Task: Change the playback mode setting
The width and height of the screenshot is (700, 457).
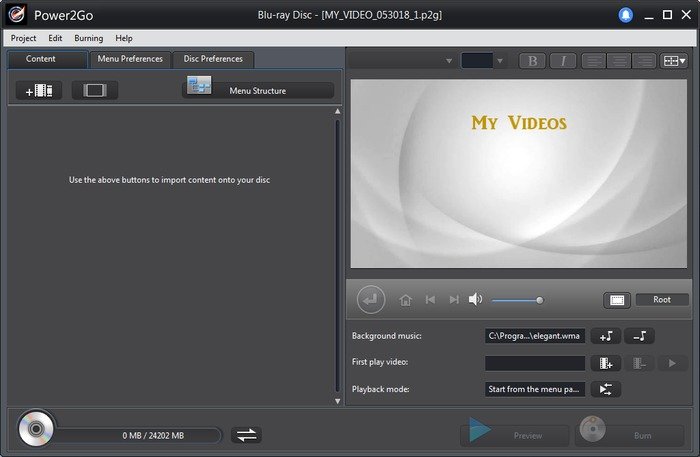Action: 605,389
